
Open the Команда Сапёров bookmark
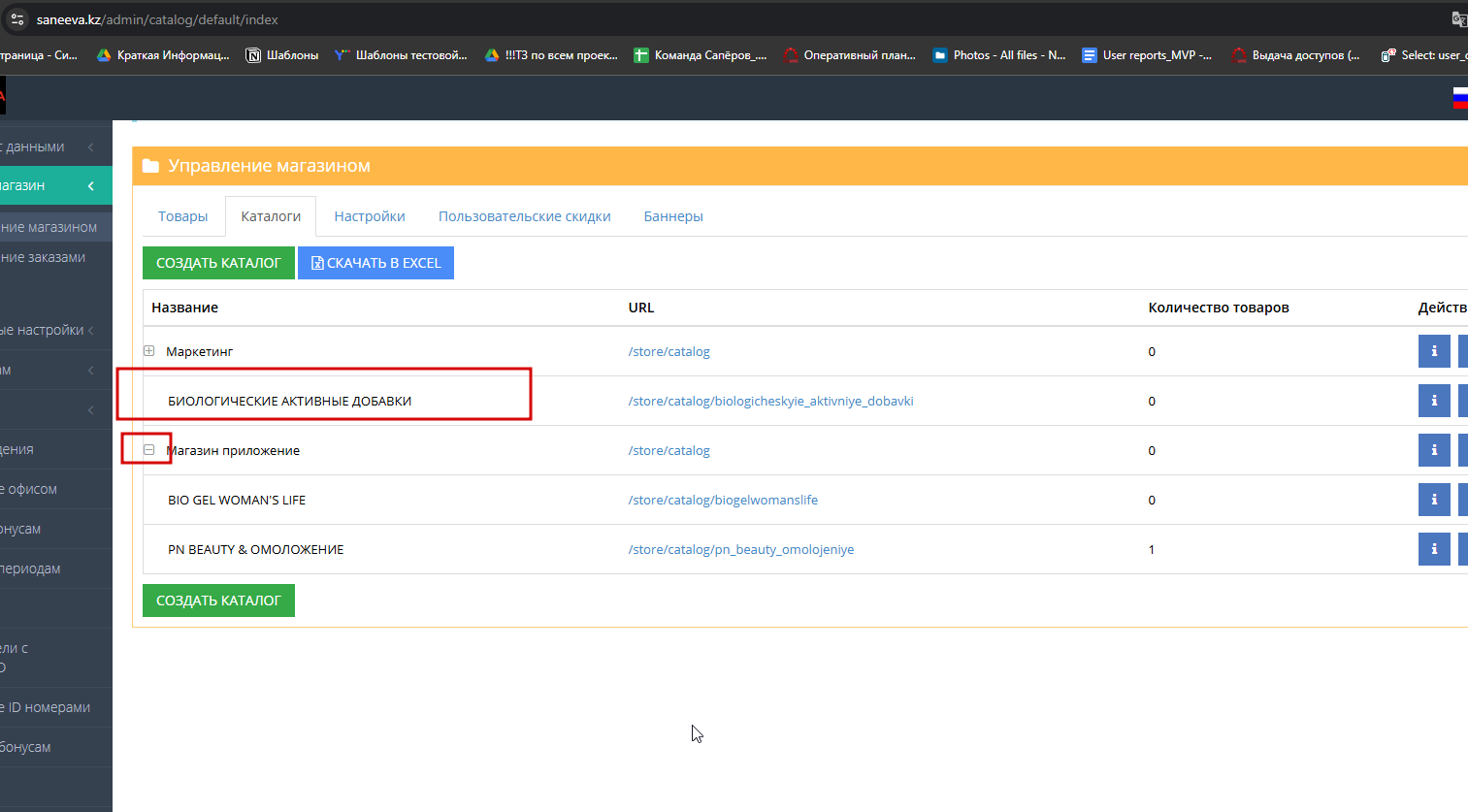pos(701,55)
